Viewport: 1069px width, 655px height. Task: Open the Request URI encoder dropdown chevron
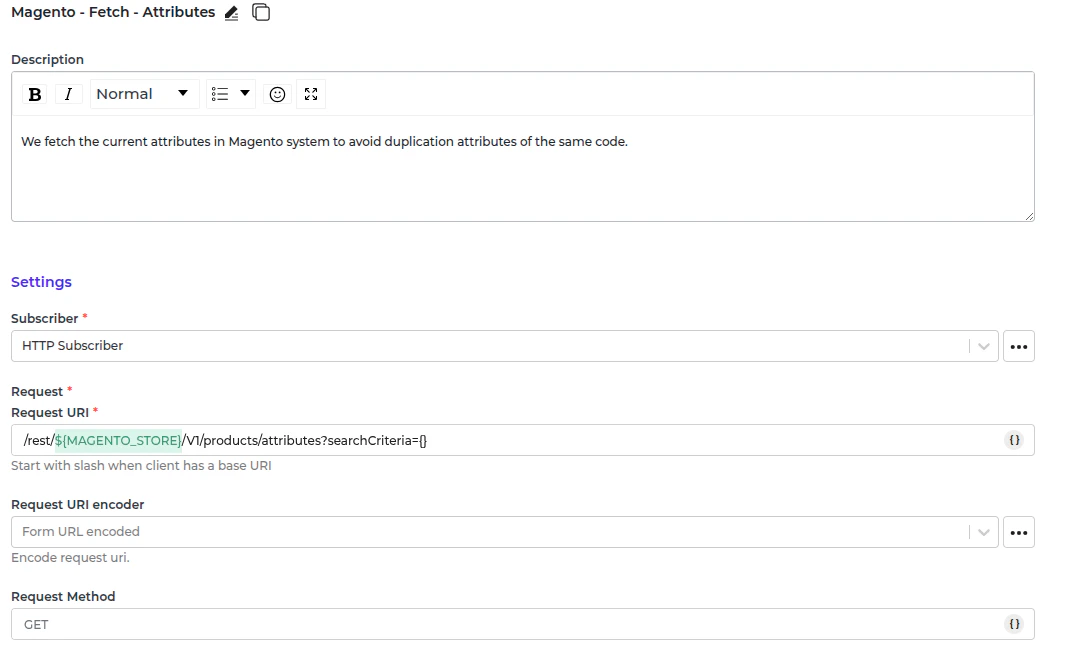[984, 532]
